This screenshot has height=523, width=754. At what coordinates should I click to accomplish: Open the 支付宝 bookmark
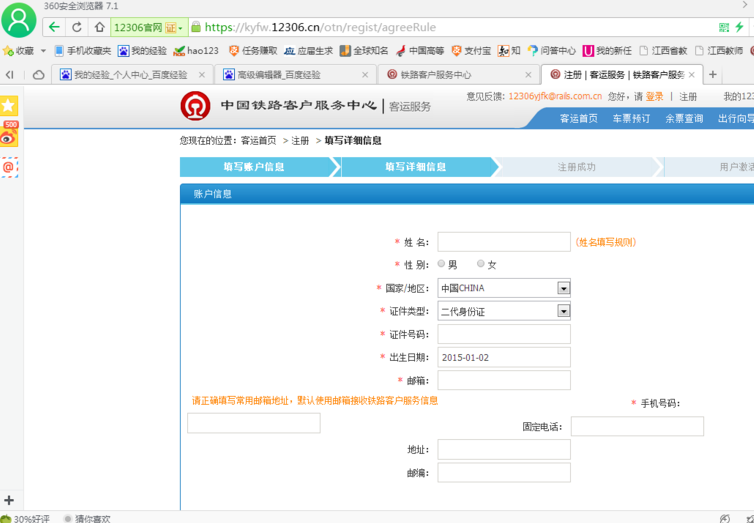471,50
